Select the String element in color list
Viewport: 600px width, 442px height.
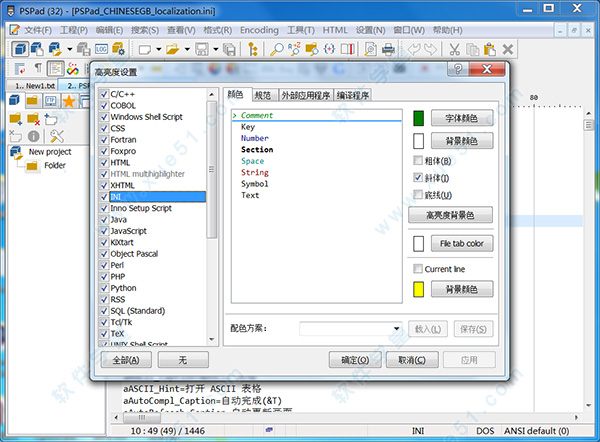click(255, 173)
